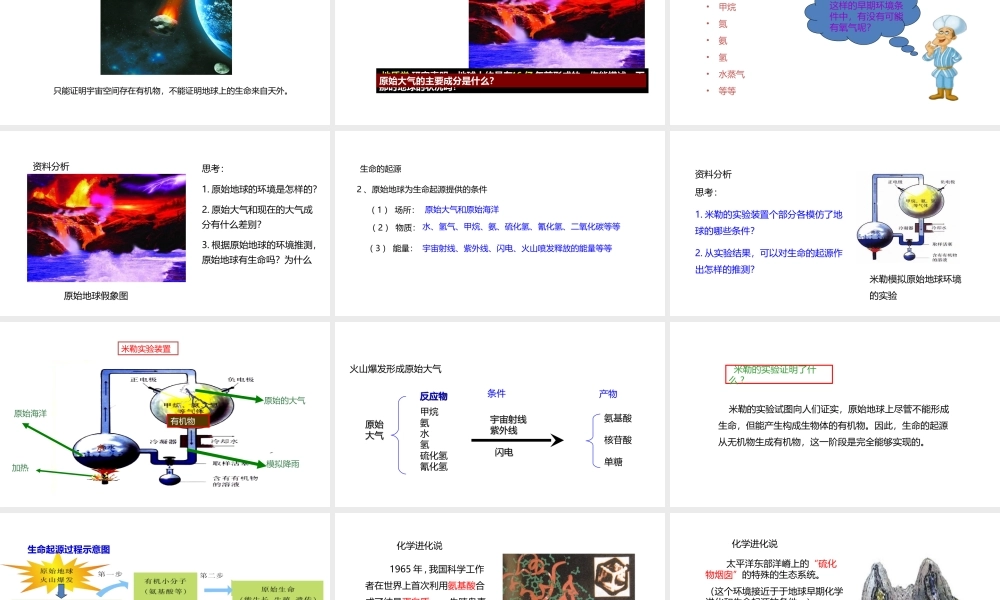This screenshot has width=1000, height=600.
Task: Open the 米勒的实验证明了什么 slide
Action: (x=834, y=414)
